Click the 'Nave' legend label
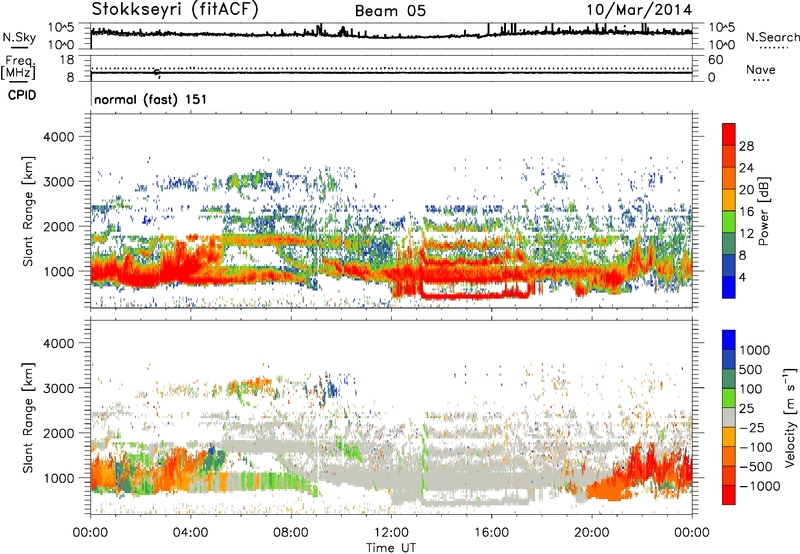This screenshot has width=800, height=554. 761,69
